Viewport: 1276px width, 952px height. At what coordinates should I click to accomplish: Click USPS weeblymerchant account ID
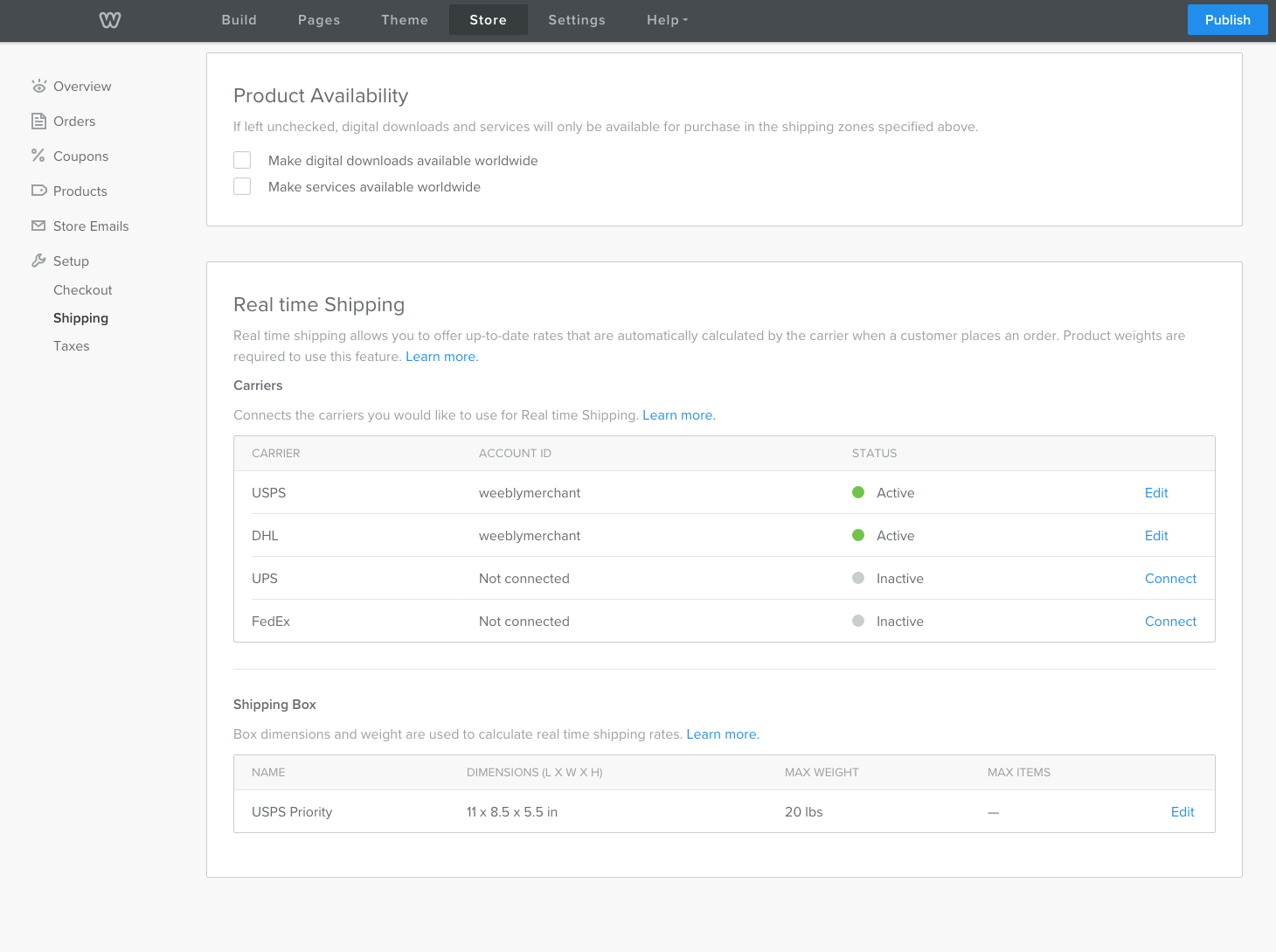[x=530, y=492]
